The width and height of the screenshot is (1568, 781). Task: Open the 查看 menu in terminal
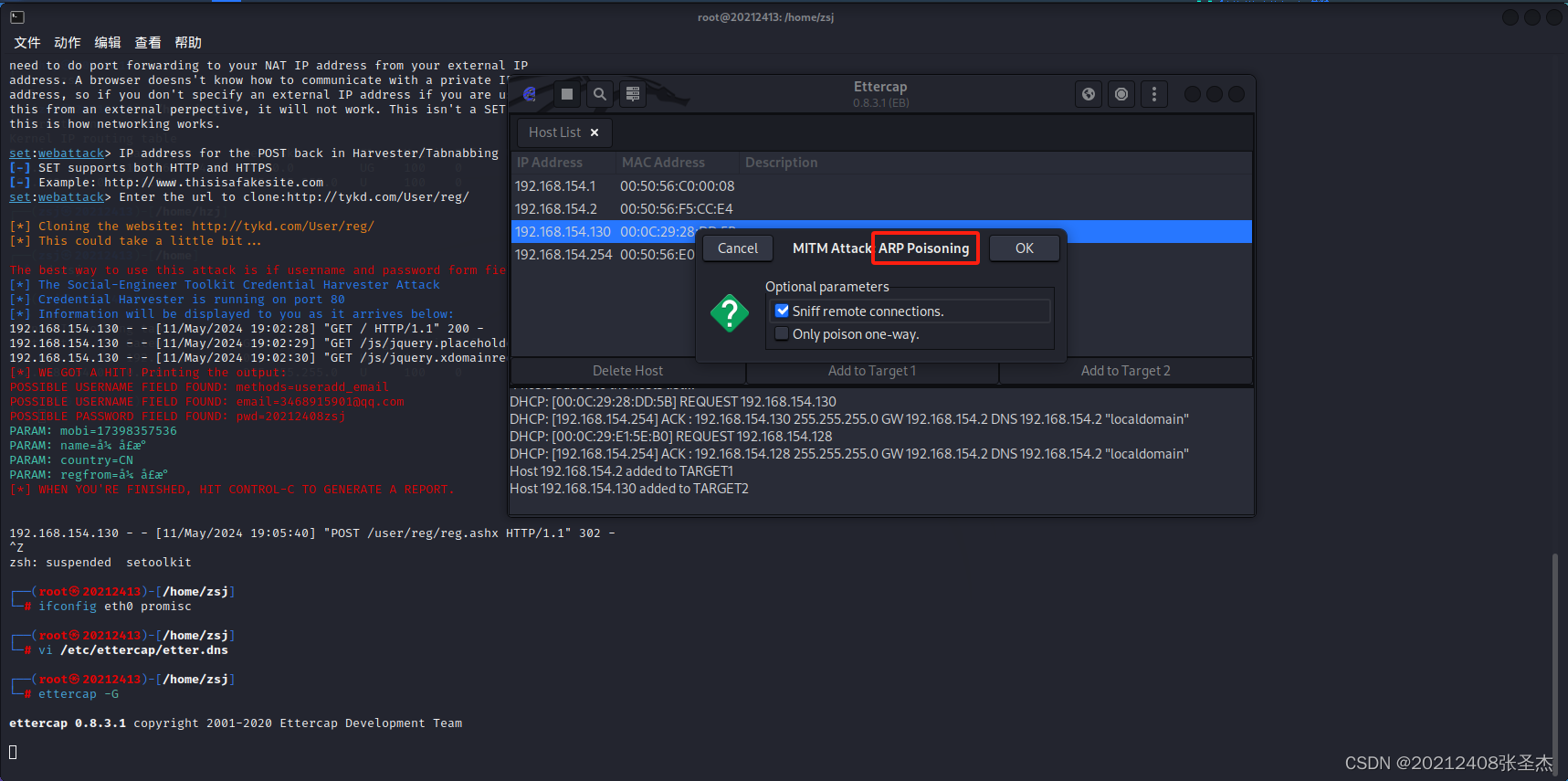[x=148, y=43]
